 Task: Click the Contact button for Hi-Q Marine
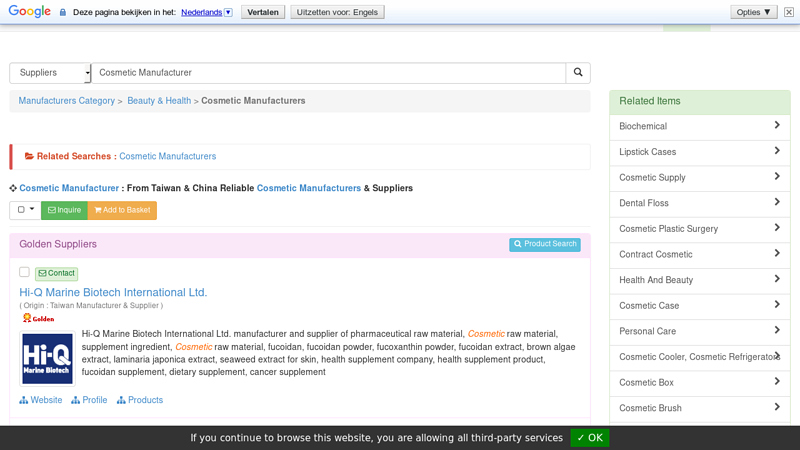click(57, 273)
